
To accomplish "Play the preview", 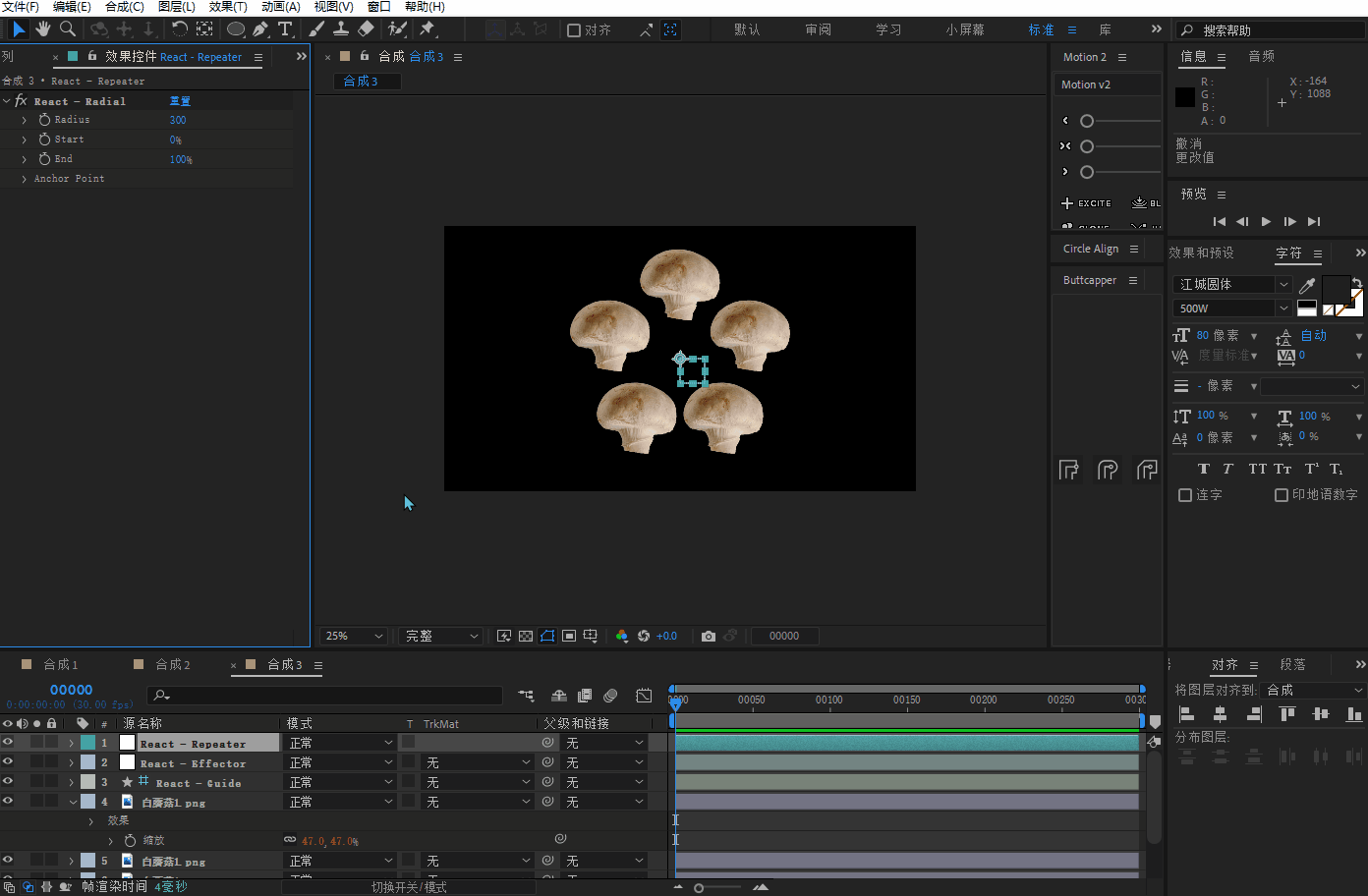I will pyautogui.click(x=1266, y=222).
